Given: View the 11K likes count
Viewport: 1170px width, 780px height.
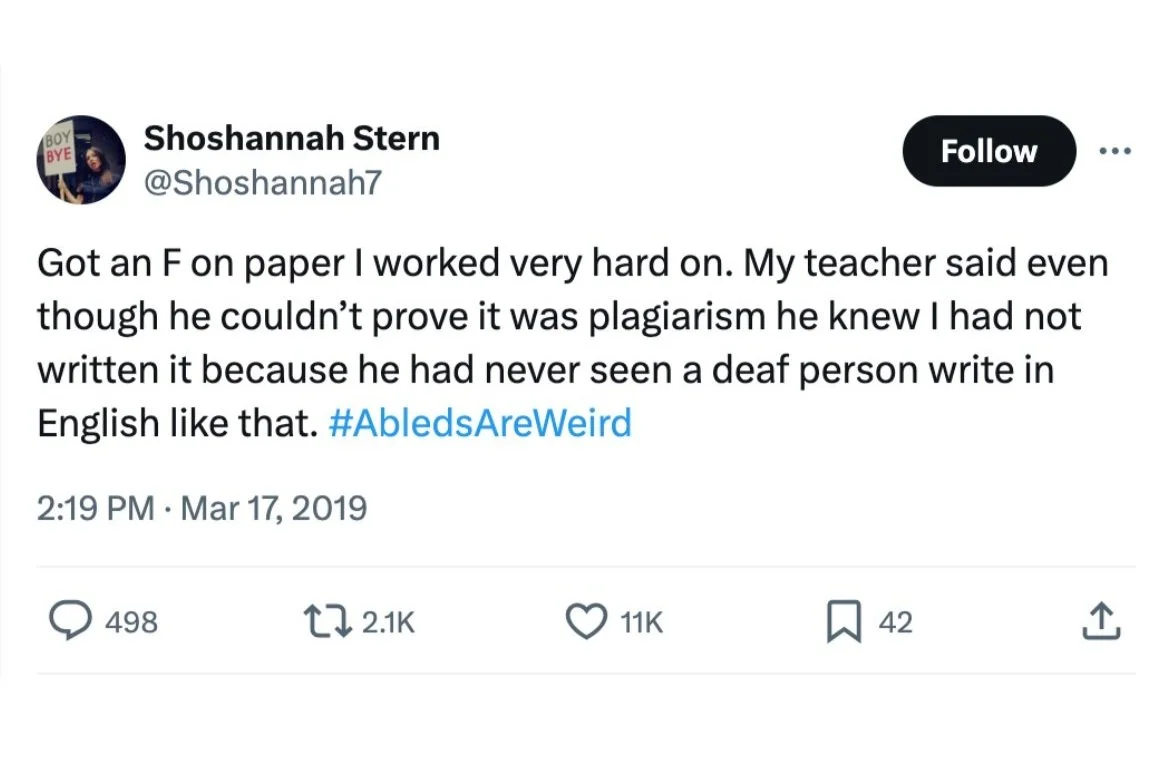Looking at the screenshot, I should [x=642, y=623].
